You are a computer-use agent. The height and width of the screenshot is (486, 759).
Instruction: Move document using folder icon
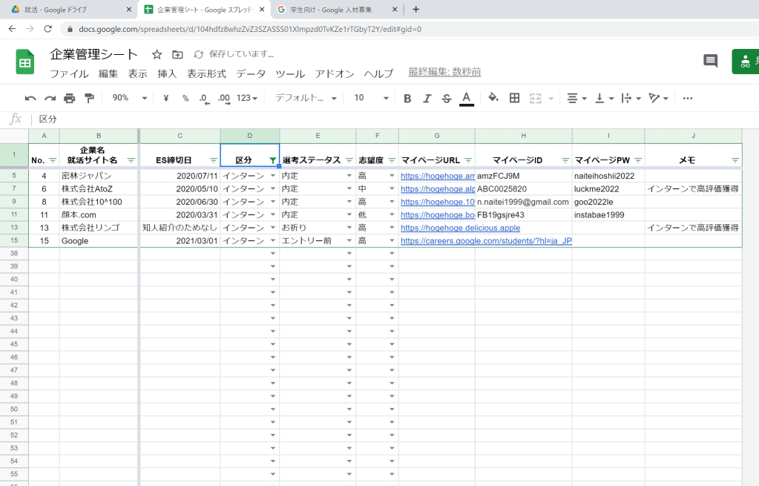178,54
